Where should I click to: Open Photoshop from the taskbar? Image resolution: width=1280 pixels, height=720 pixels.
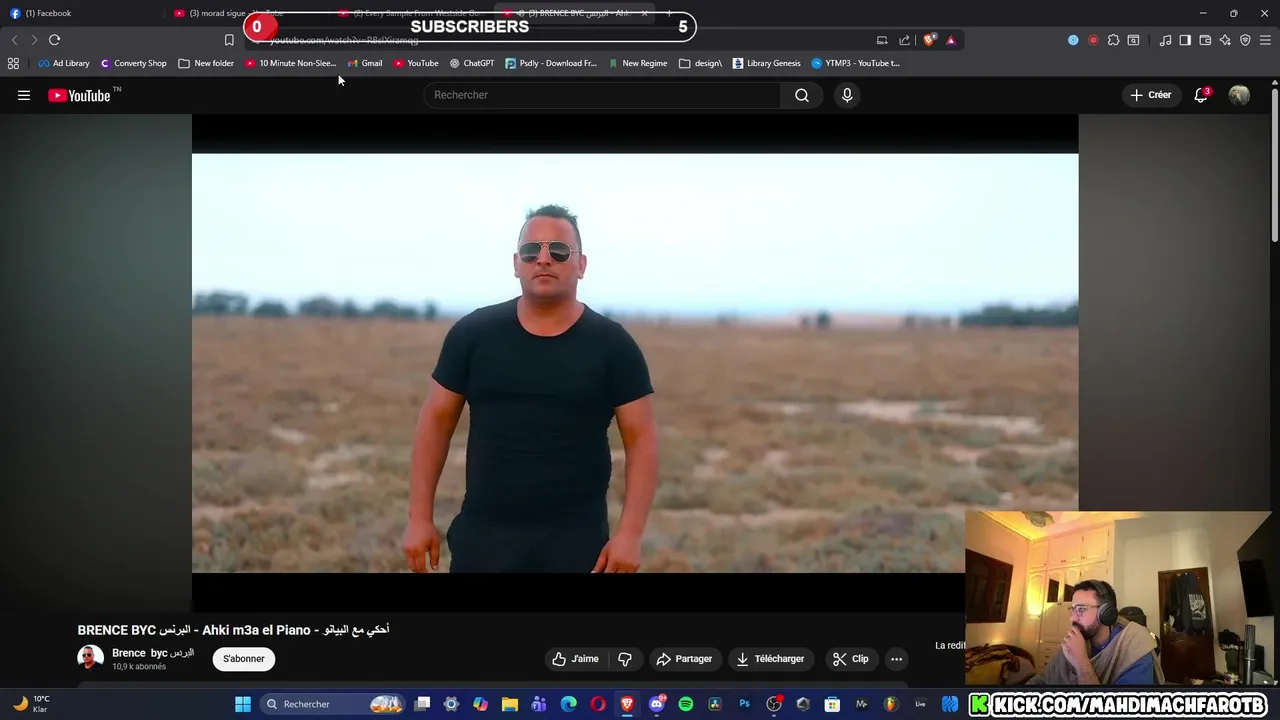point(744,704)
